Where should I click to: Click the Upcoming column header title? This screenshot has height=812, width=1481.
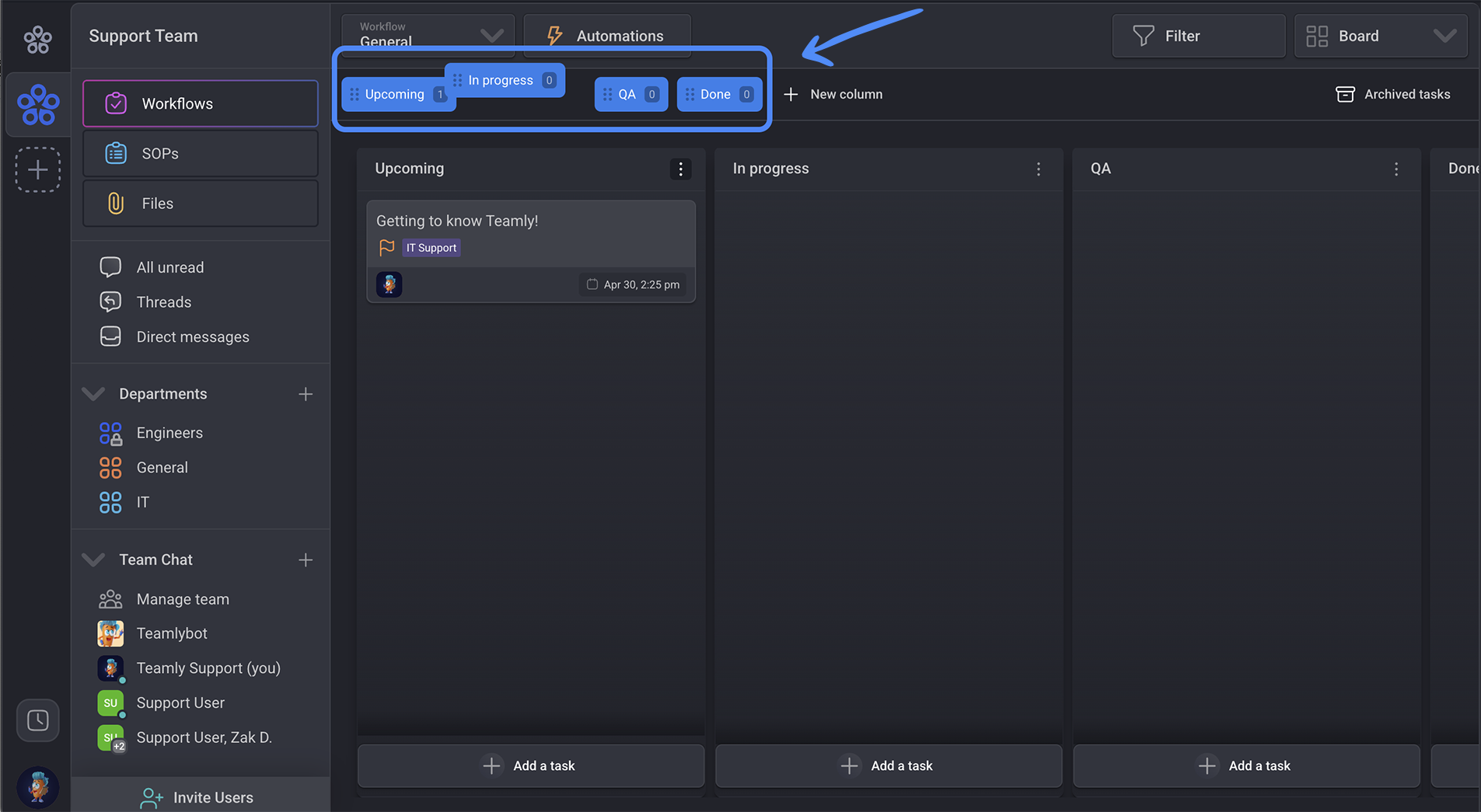tap(410, 169)
